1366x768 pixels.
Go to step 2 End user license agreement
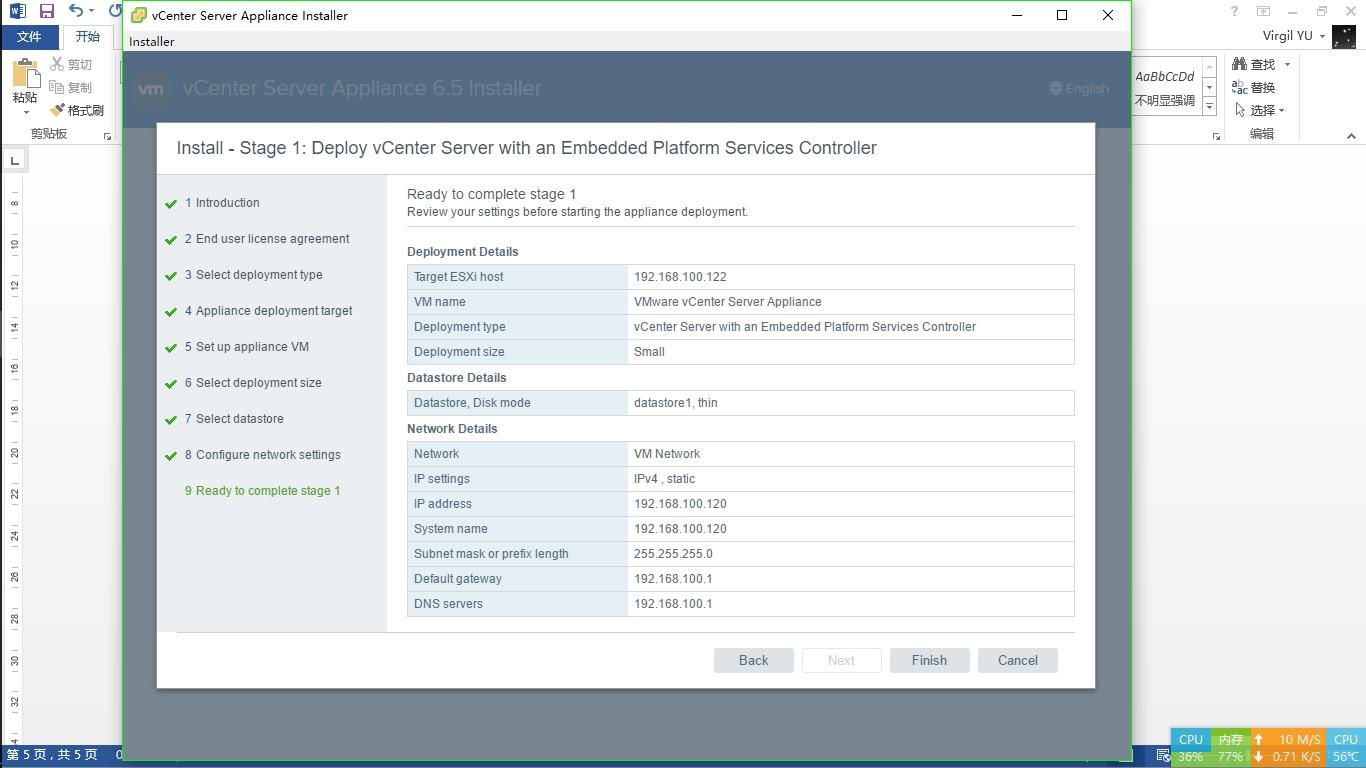tap(267, 239)
